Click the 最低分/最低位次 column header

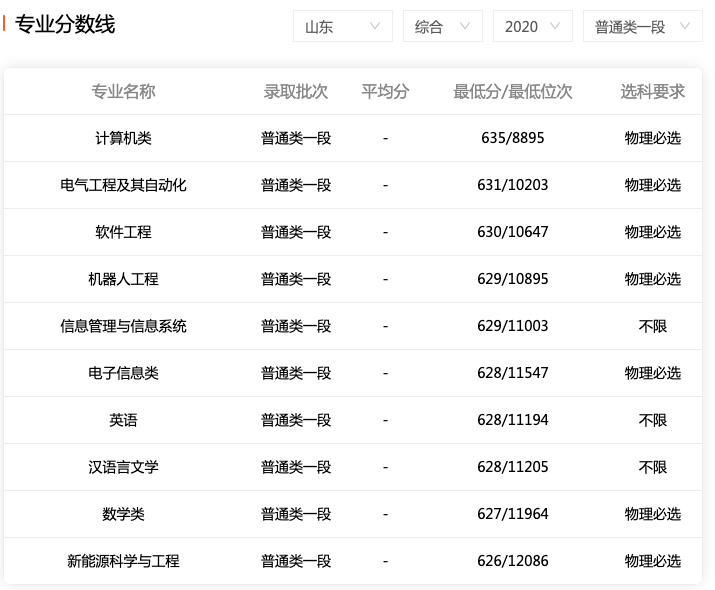[512, 92]
